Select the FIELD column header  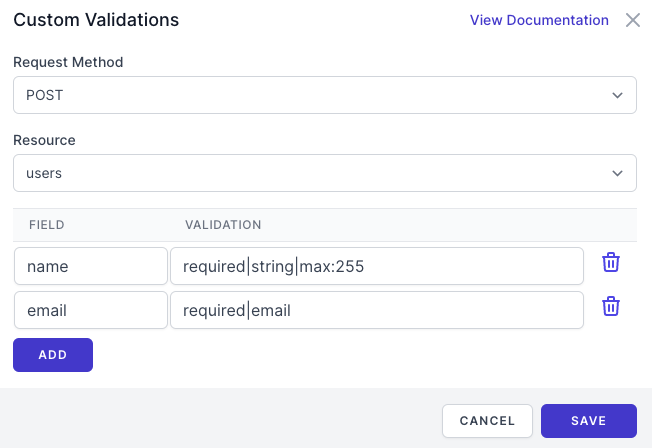47,225
